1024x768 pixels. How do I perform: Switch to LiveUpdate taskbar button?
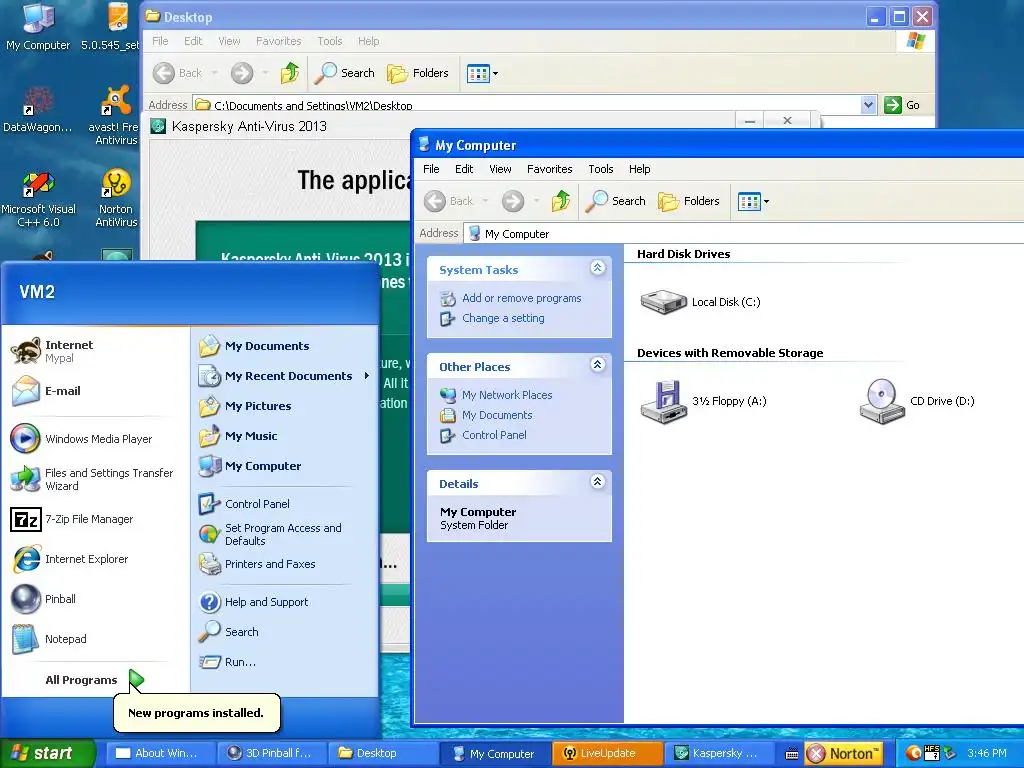click(x=607, y=754)
